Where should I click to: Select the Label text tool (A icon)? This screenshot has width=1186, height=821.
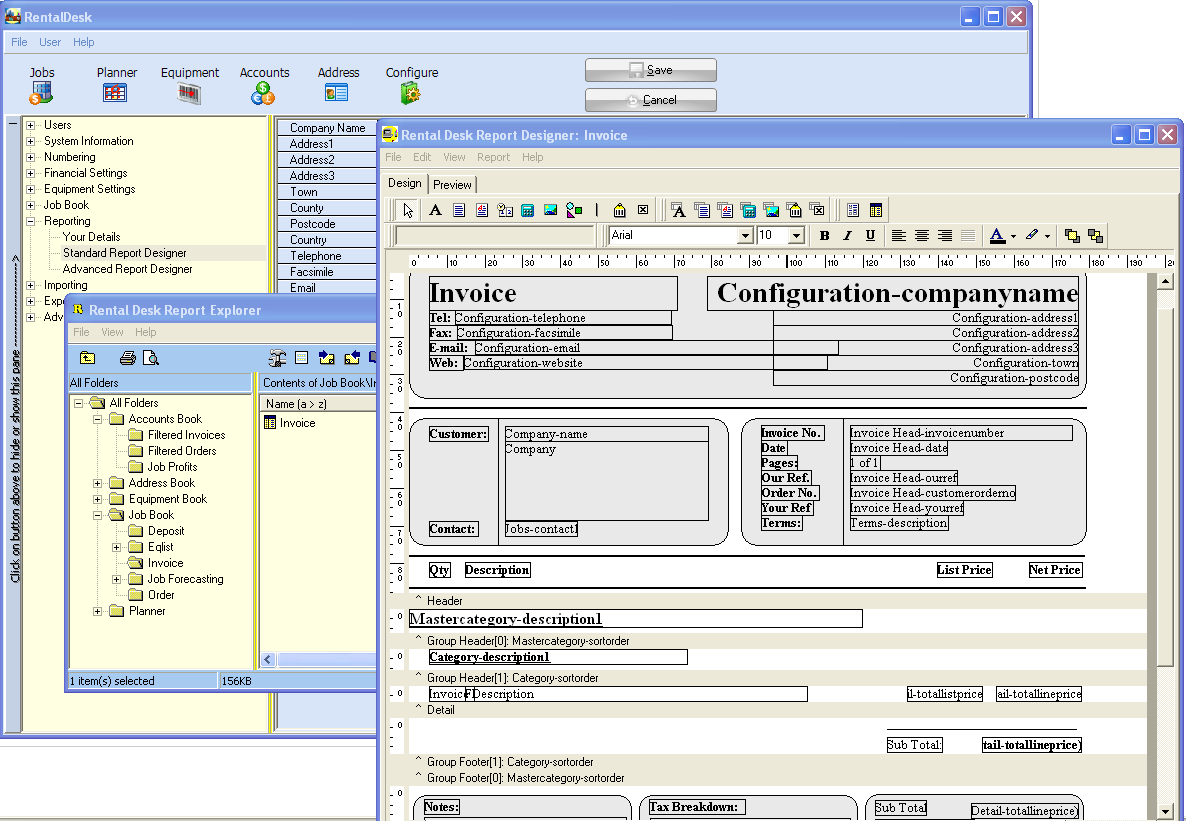[435, 210]
